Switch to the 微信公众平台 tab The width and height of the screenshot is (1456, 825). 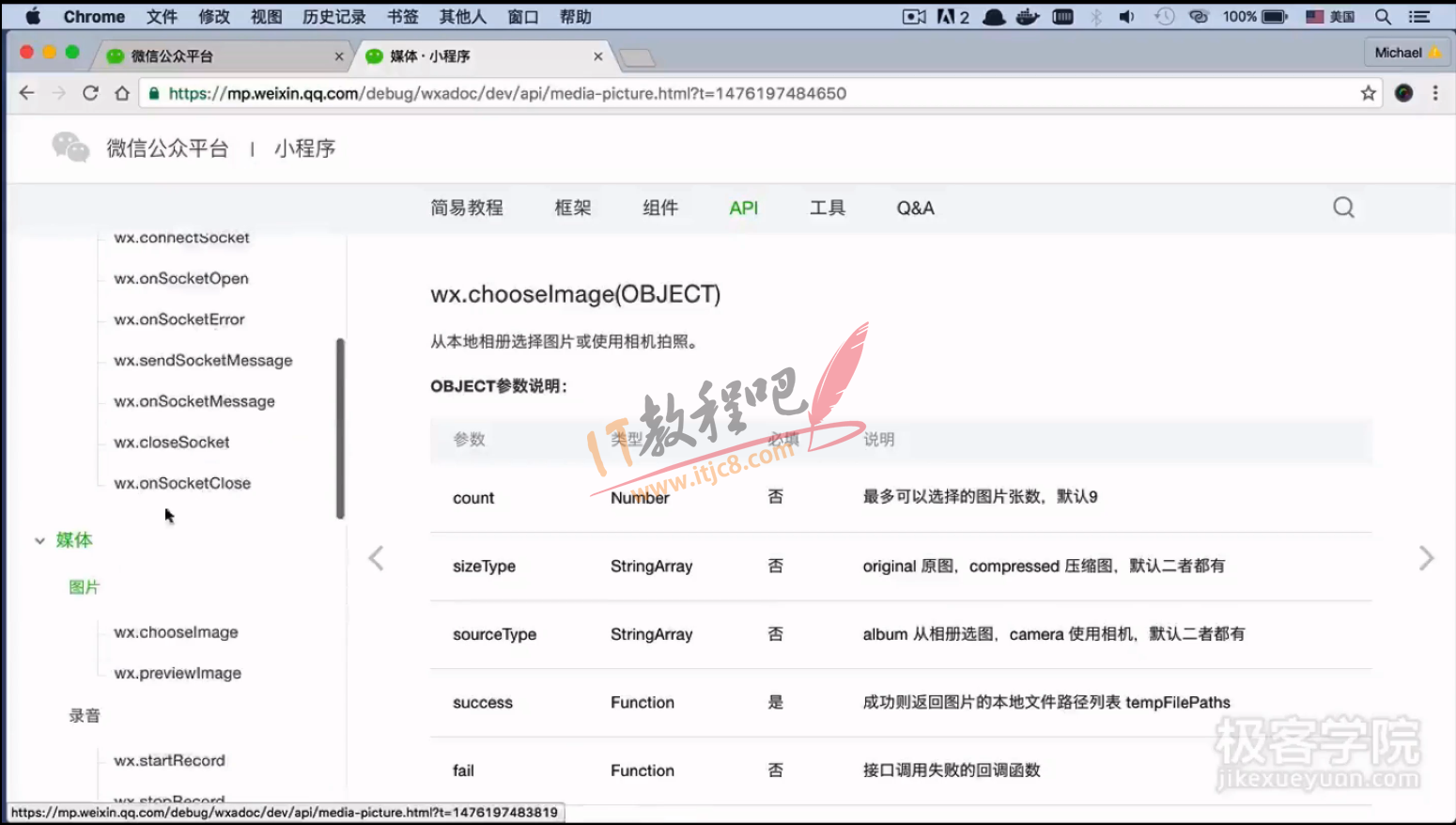pos(222,56)
